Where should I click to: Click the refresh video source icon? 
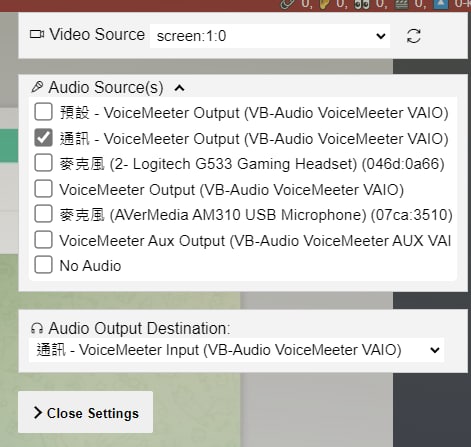pyautogui.click(x=413, y=36)
